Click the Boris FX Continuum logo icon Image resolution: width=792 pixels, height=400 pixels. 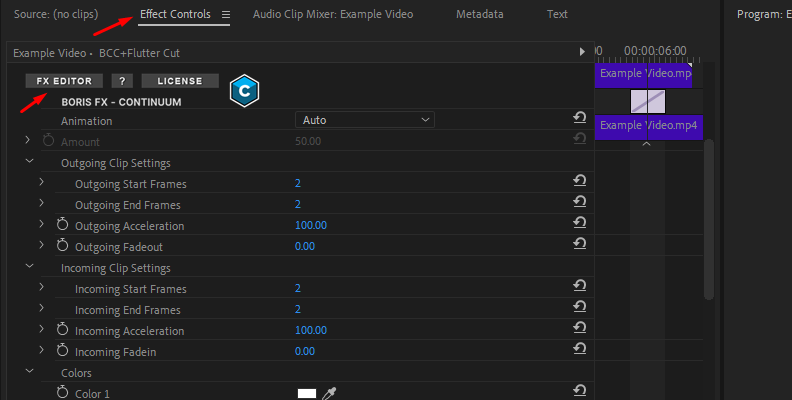[x=244, y=90]
